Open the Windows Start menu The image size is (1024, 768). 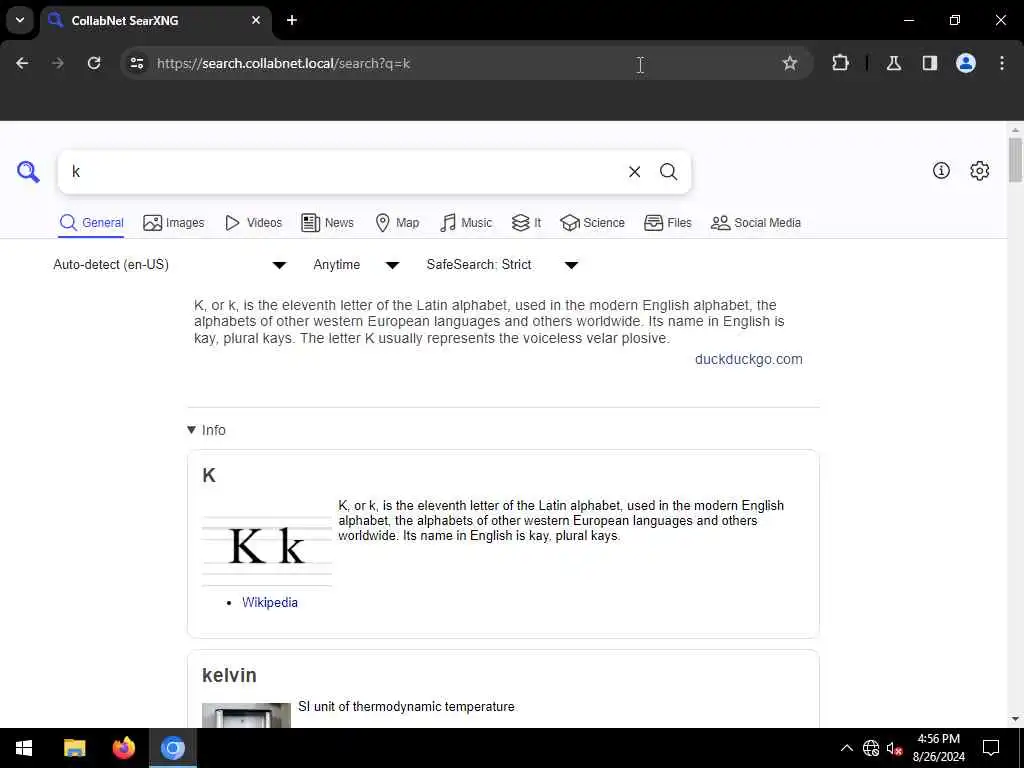click(24, 748)
